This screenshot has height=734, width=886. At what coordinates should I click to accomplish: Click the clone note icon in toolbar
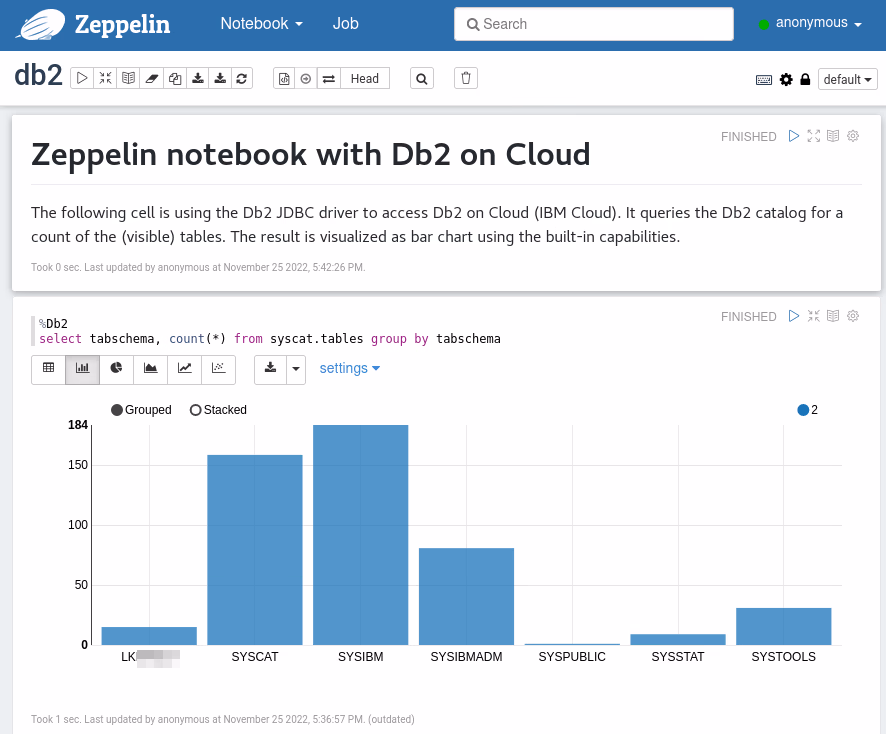(x=175, y=78)
